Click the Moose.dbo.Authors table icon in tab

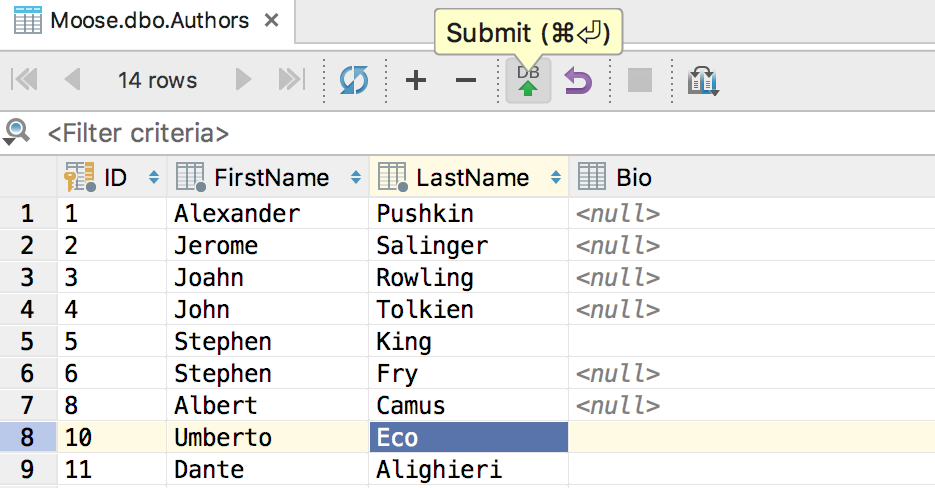point(27,20)
